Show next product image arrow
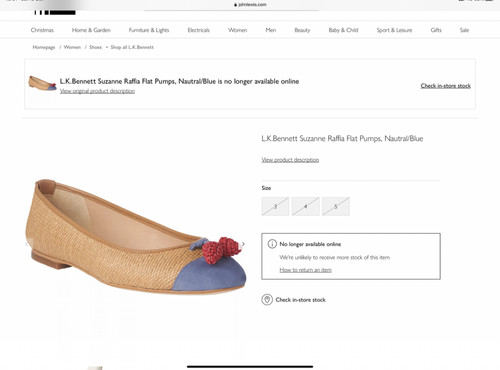Image resolution: width=500 pixels, height=370 pixels. click(x=243, y=244)
